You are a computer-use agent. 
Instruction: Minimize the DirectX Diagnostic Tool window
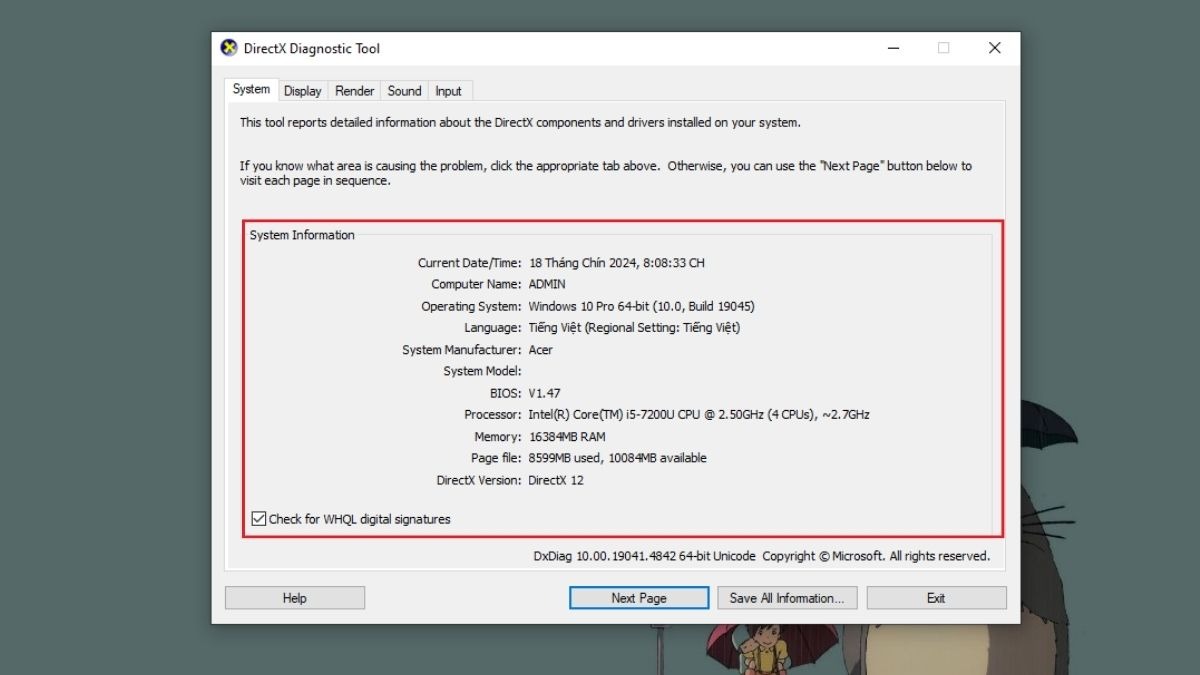(891, 48)
